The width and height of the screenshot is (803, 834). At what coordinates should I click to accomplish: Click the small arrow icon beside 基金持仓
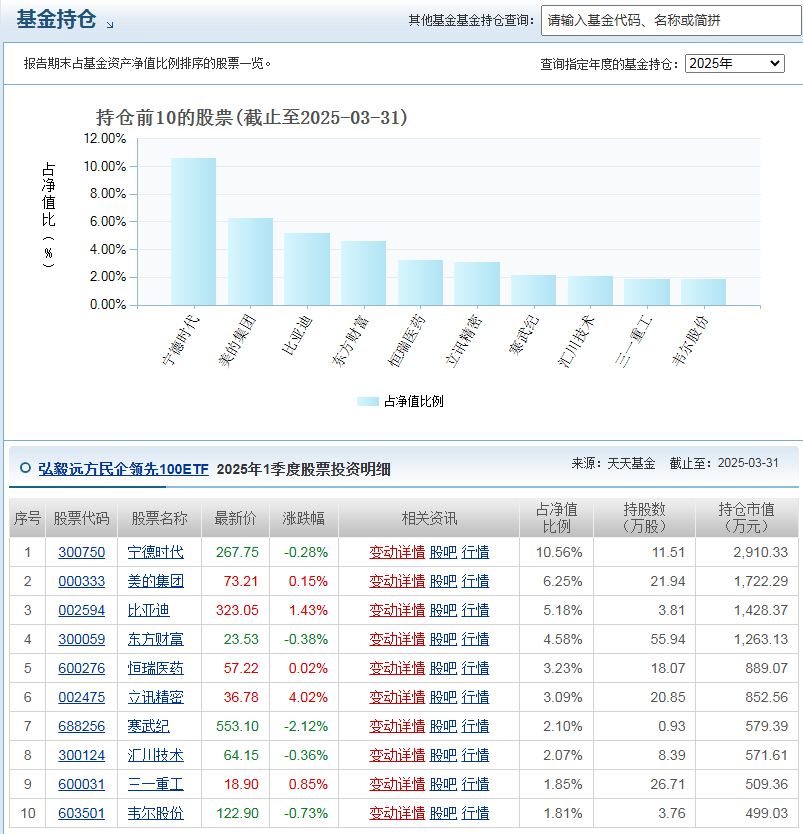click(110, 24)
